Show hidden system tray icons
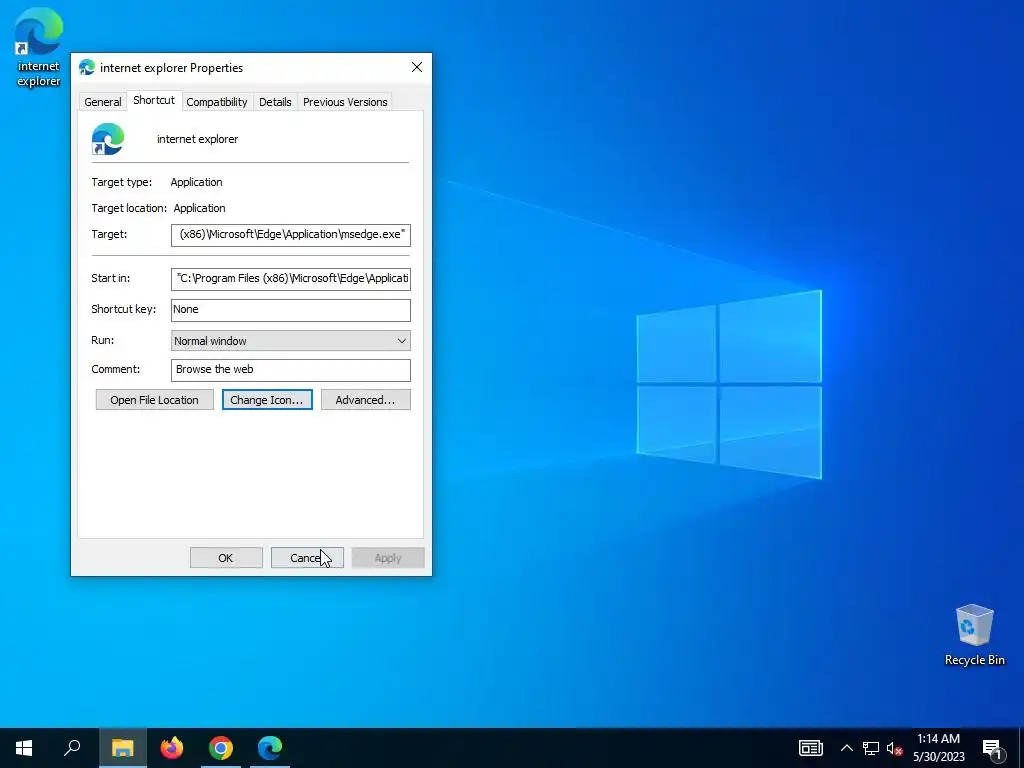 tap(846, 748)
